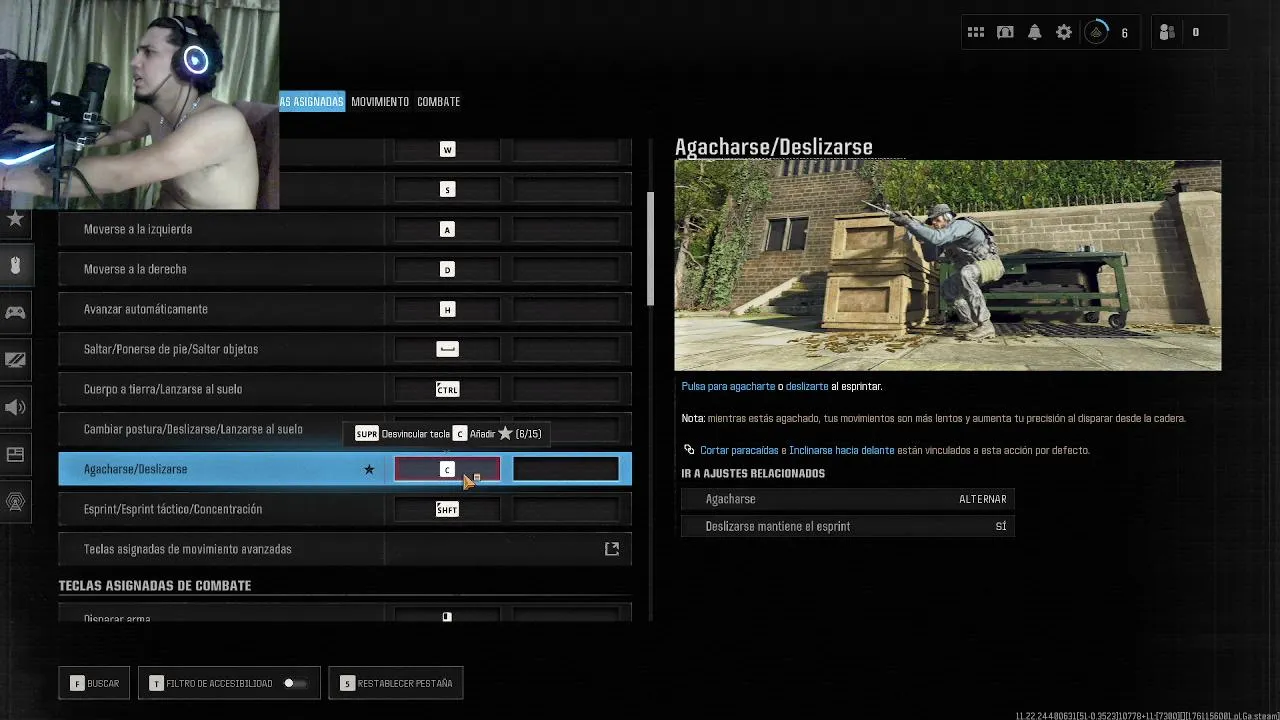Click the Agacharse/Deslizarse preview image
Viewport: 1280px width, 720px height.
(x=947, y=266)
